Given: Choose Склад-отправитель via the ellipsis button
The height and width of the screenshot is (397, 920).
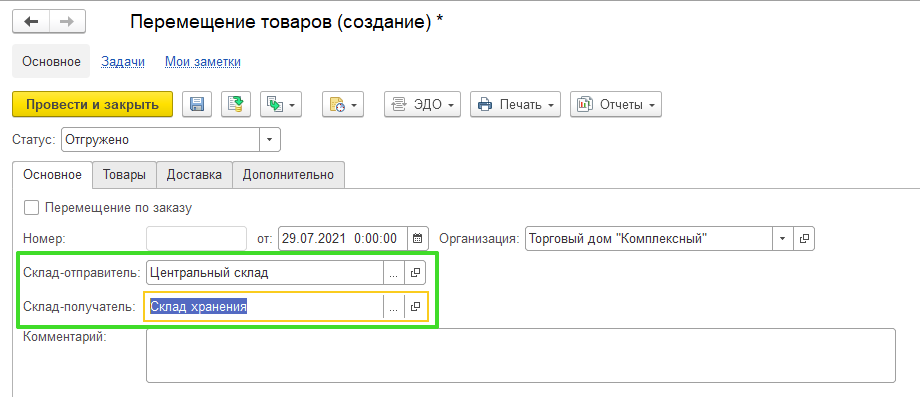Looking at the screenshot, I should coord(394,273).
